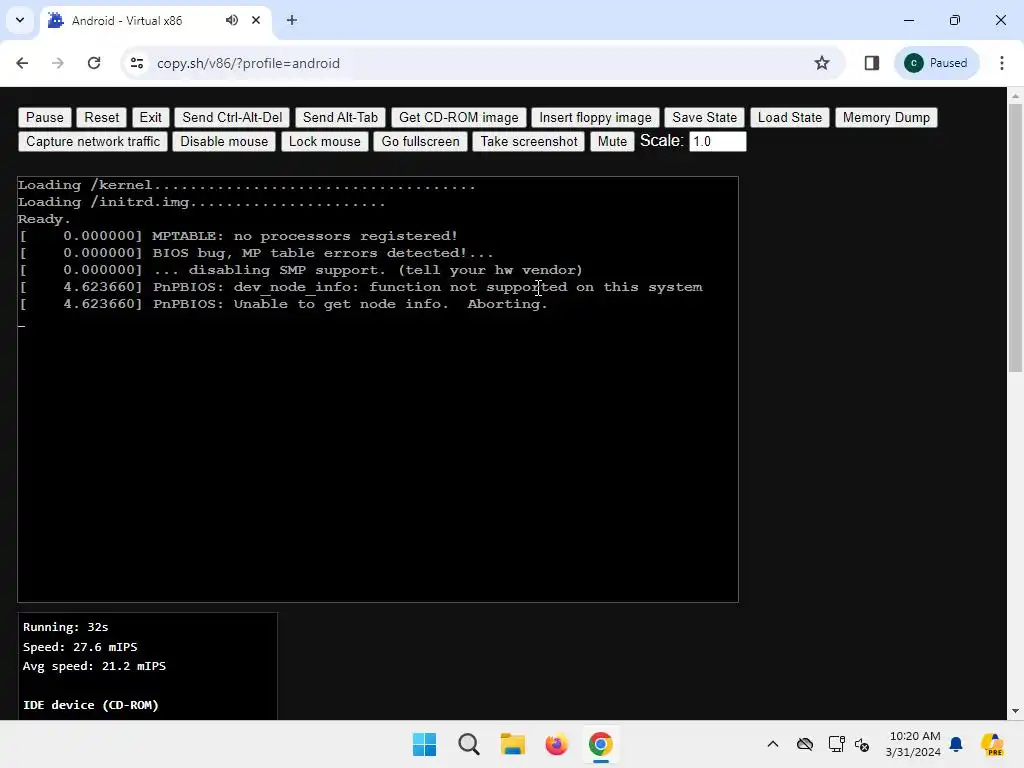Click the 'Running: 32s' status line
The image size is (1024, 768).
[x=65, y=627]
